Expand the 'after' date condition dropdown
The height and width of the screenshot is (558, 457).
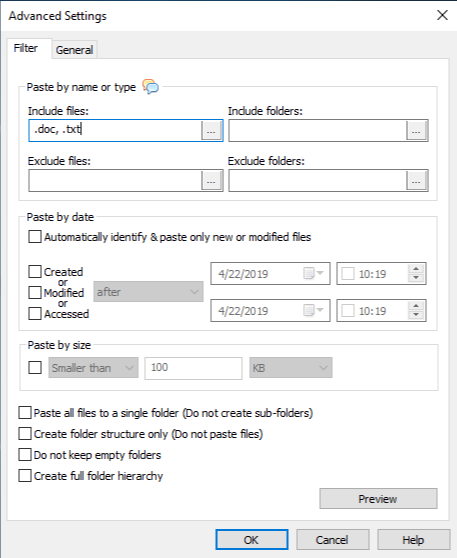tap(148, 292)
